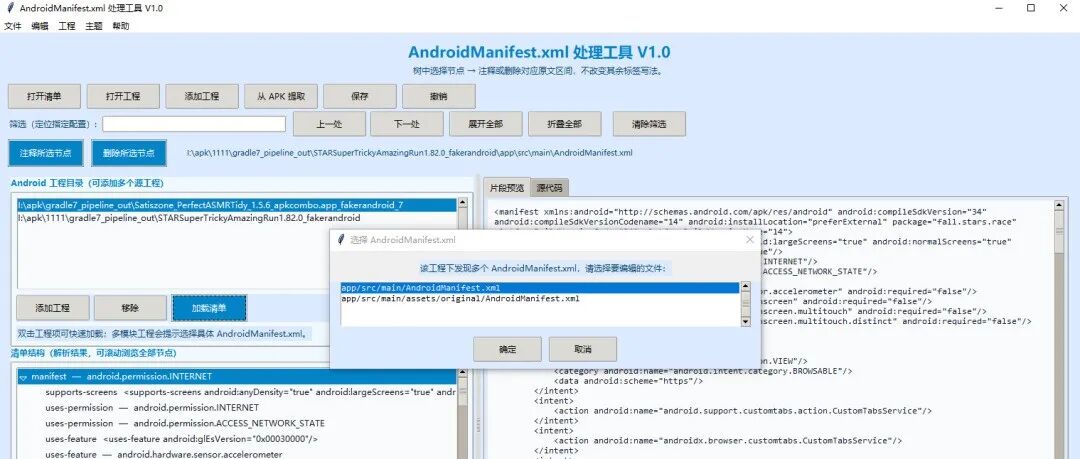Click the 打开工程 button
The height and width of the screenshot is (459, 1080).
click(123, 96)
